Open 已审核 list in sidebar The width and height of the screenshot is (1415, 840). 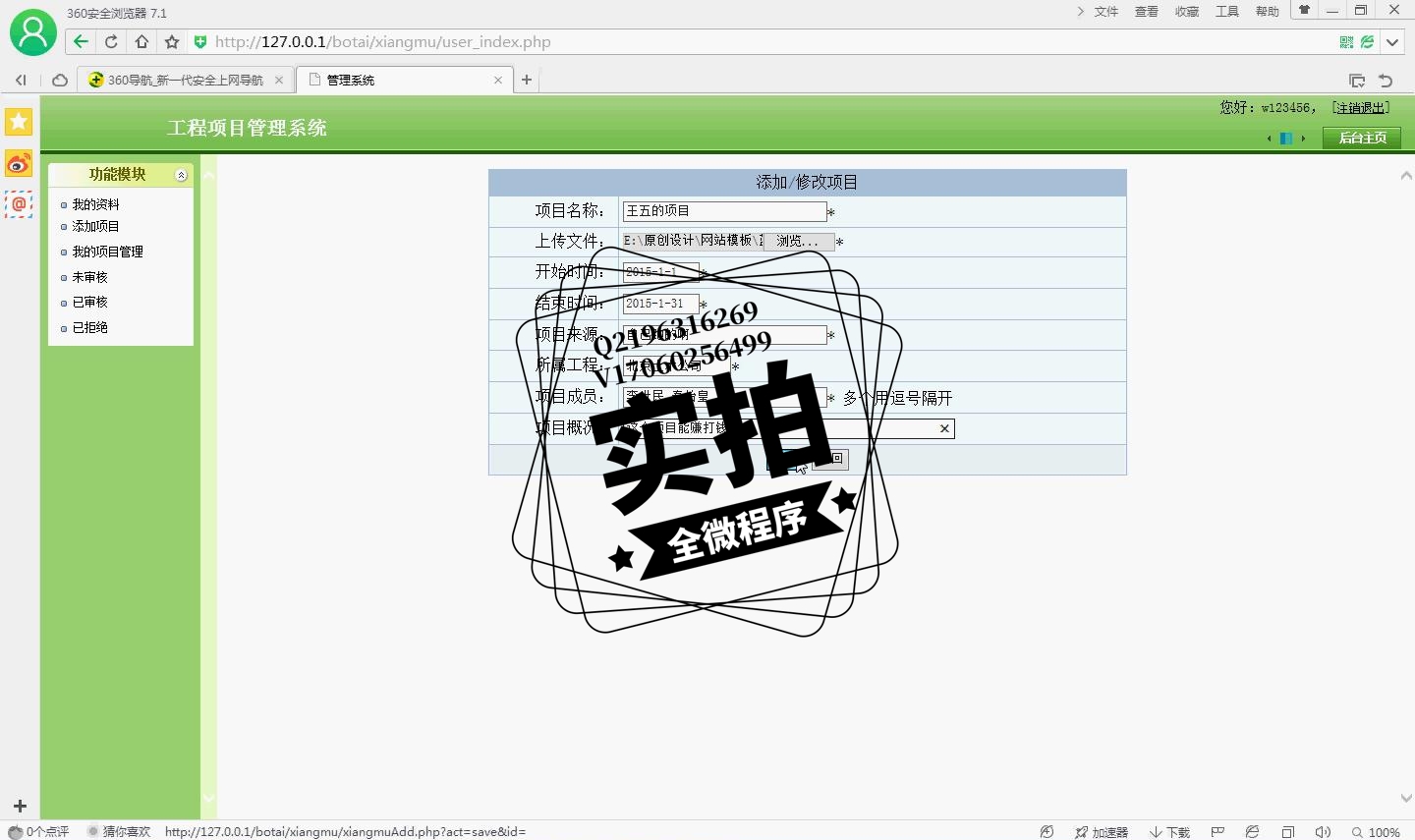pos(89,302)
